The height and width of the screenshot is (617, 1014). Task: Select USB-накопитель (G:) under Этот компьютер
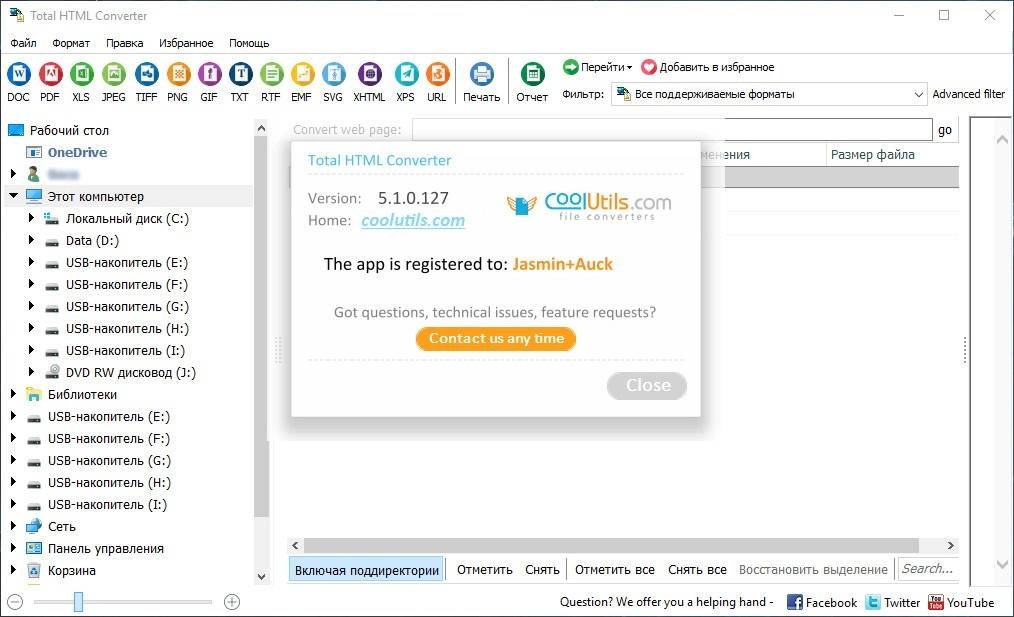[x=127, y=307]
